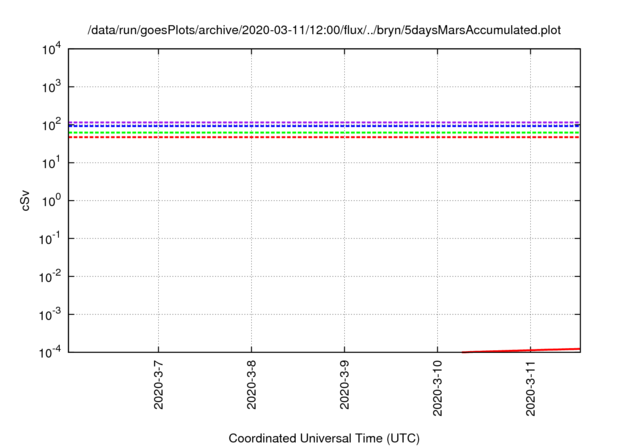Click the plot file path title
This screenshot has height=448, width=640.
point(324,30)
